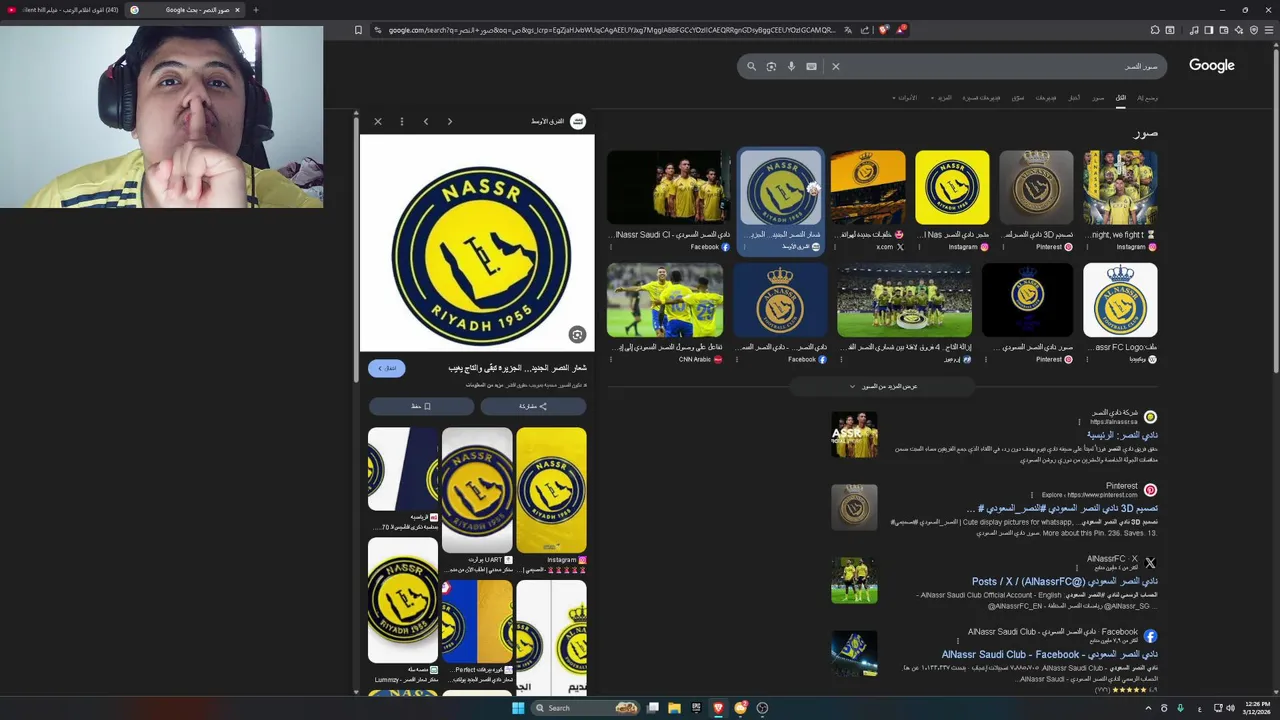Click the source site avatar in preview header
This screenshot has height=720, width=1280.
(x=578, y=121)
